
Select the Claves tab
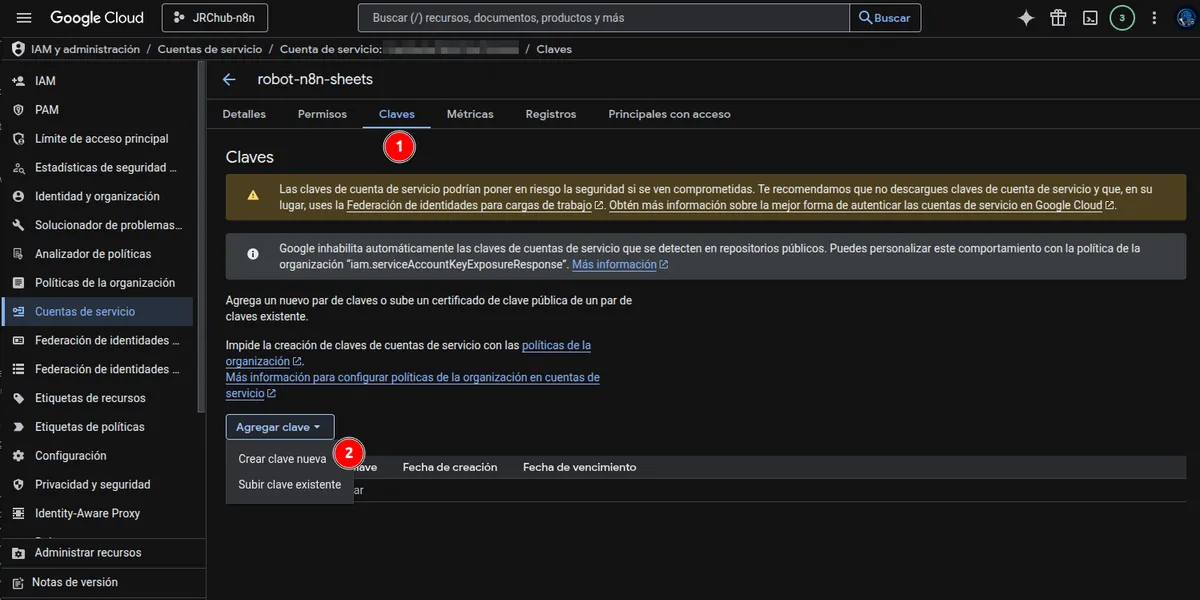(x=397, y=114)
